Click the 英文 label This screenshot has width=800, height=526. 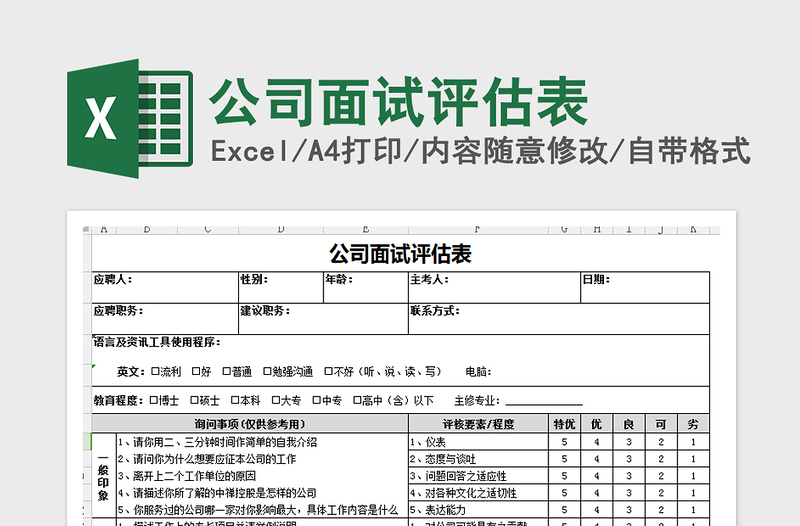(x=131, y=372)
